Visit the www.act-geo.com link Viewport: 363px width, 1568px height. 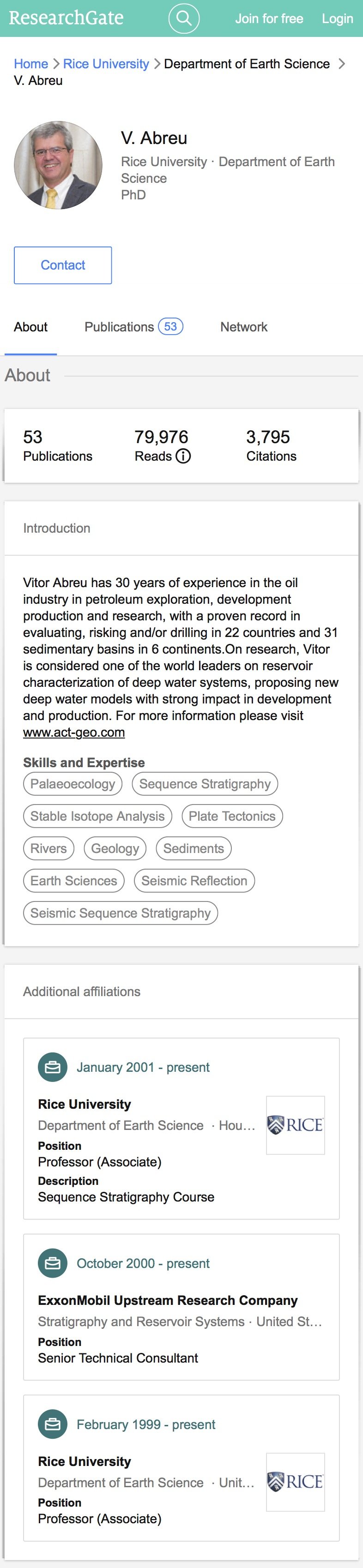[74, 732]
